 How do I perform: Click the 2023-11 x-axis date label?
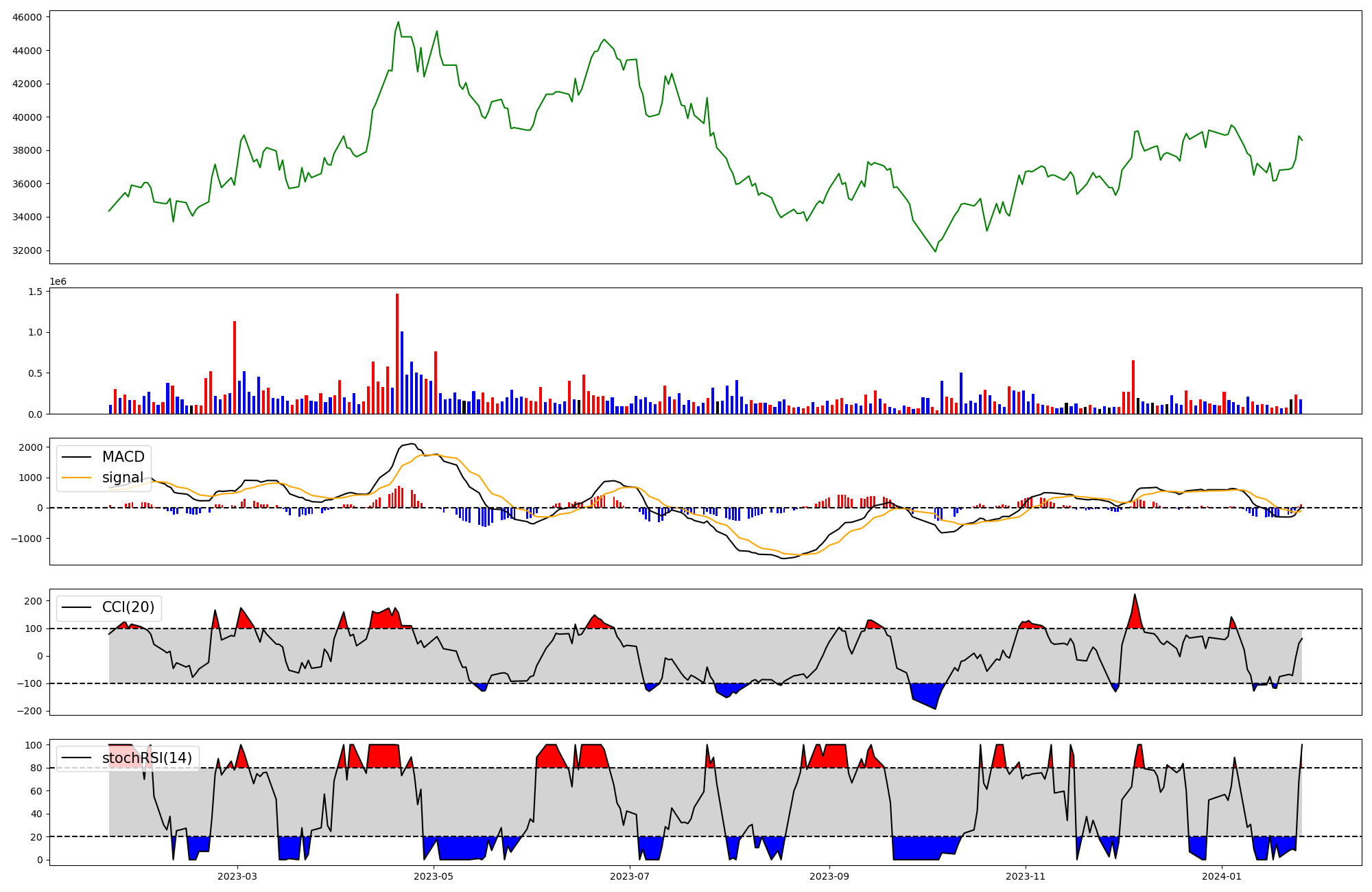tap(1026, 876)
